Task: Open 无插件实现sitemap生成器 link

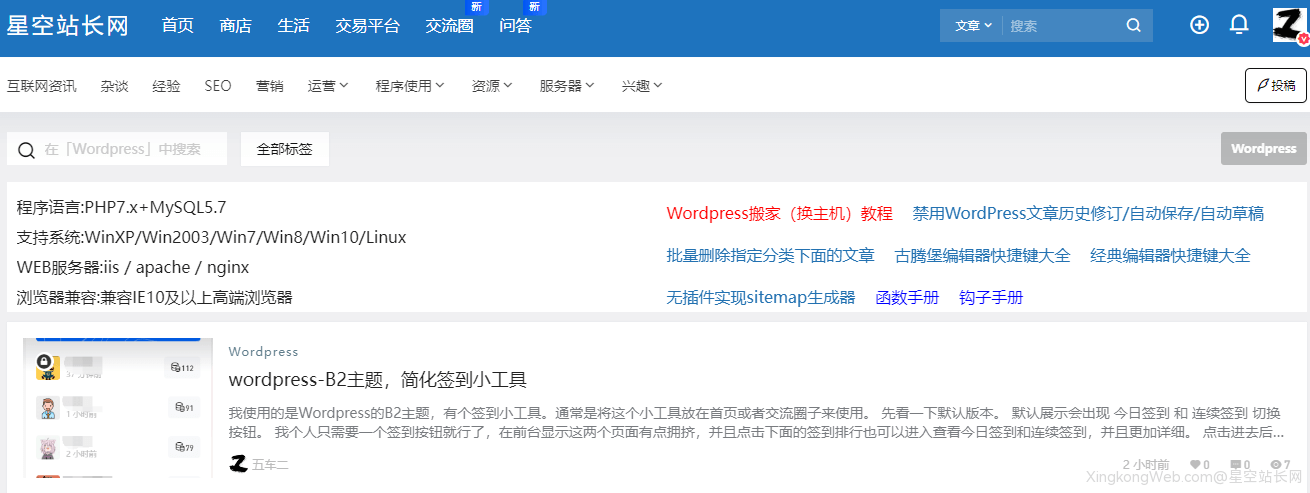Action: tap(761, 297)
